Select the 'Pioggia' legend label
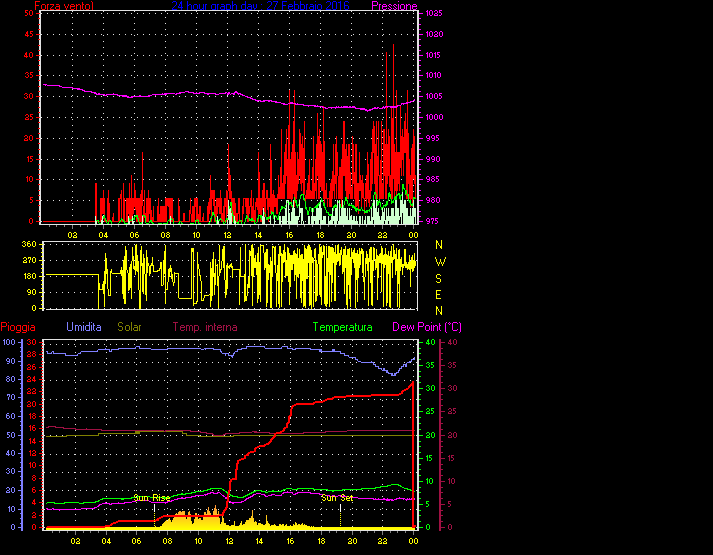 click(18, 327)
